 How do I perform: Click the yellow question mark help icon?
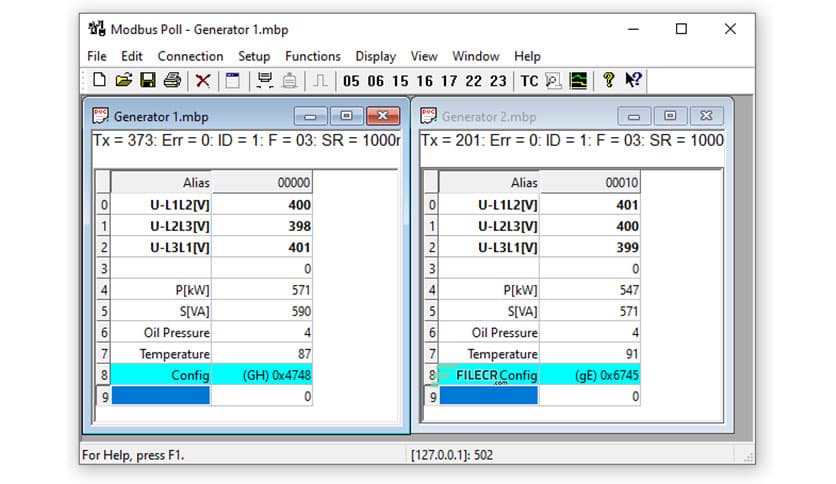(608, 81)
